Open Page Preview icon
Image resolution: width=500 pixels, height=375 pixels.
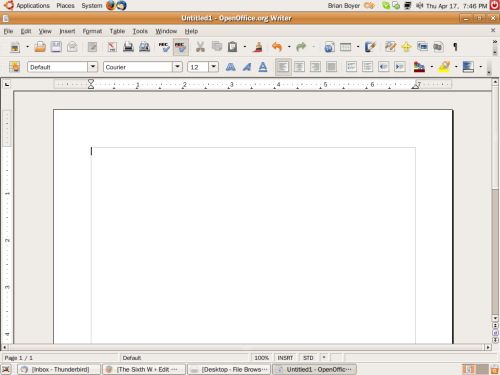pos(144,47)
